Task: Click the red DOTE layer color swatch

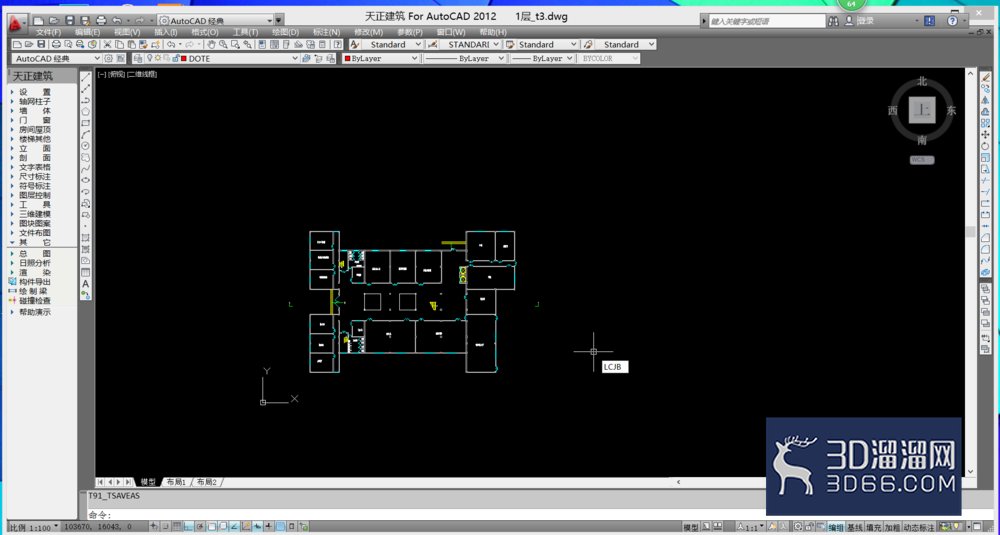Action: tap(184, 59)
